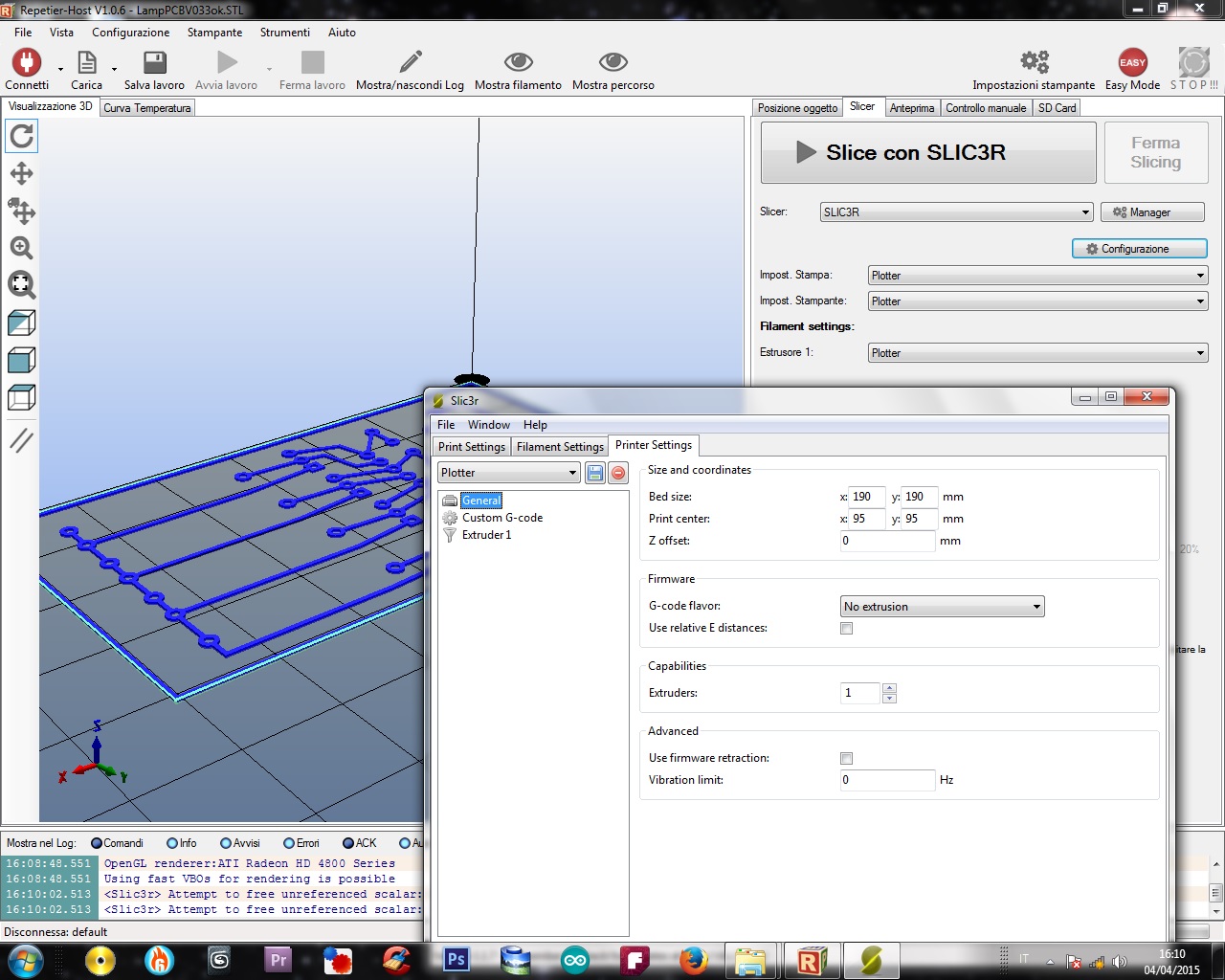Click the zoom-to-fit objects icon
The height and width of the screenshot is (980, 1225).
(x=21, y=284)
